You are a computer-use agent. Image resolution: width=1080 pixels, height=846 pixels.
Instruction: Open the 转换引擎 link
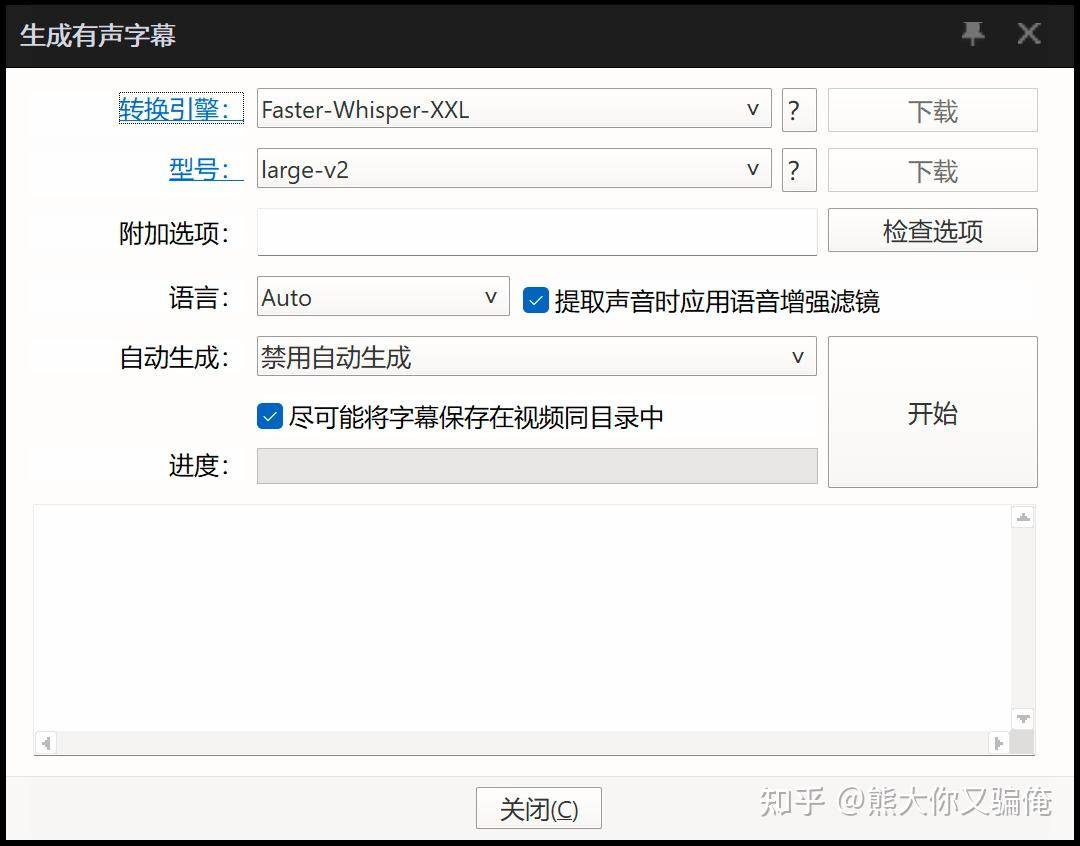pyautogui.click(x=181, y=108)
